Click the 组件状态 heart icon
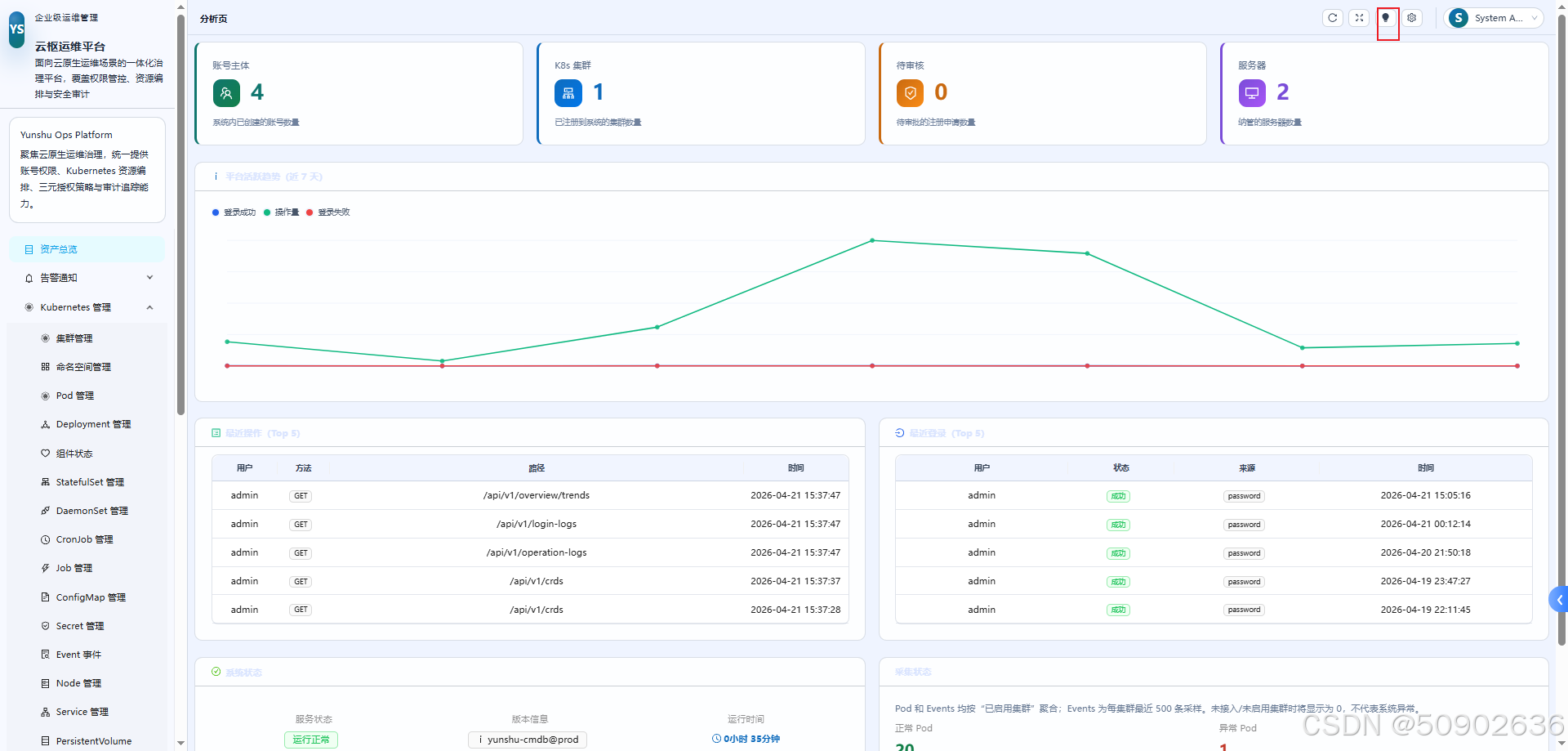The width and height of the screenshot is (1568, 751). pos(46,454)
